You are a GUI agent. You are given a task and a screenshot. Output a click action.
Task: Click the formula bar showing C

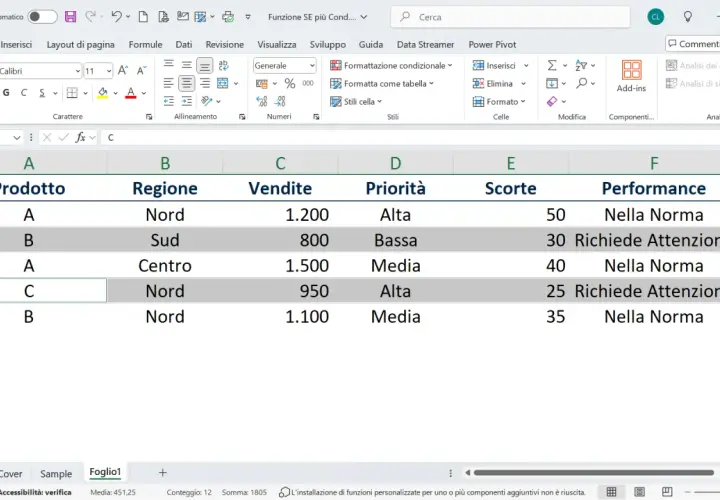[x=411, y=137]
